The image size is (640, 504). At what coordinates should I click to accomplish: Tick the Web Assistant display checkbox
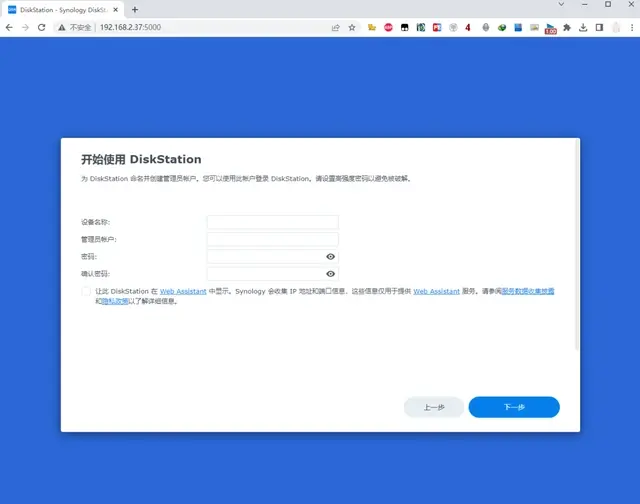tap(86, 291)
